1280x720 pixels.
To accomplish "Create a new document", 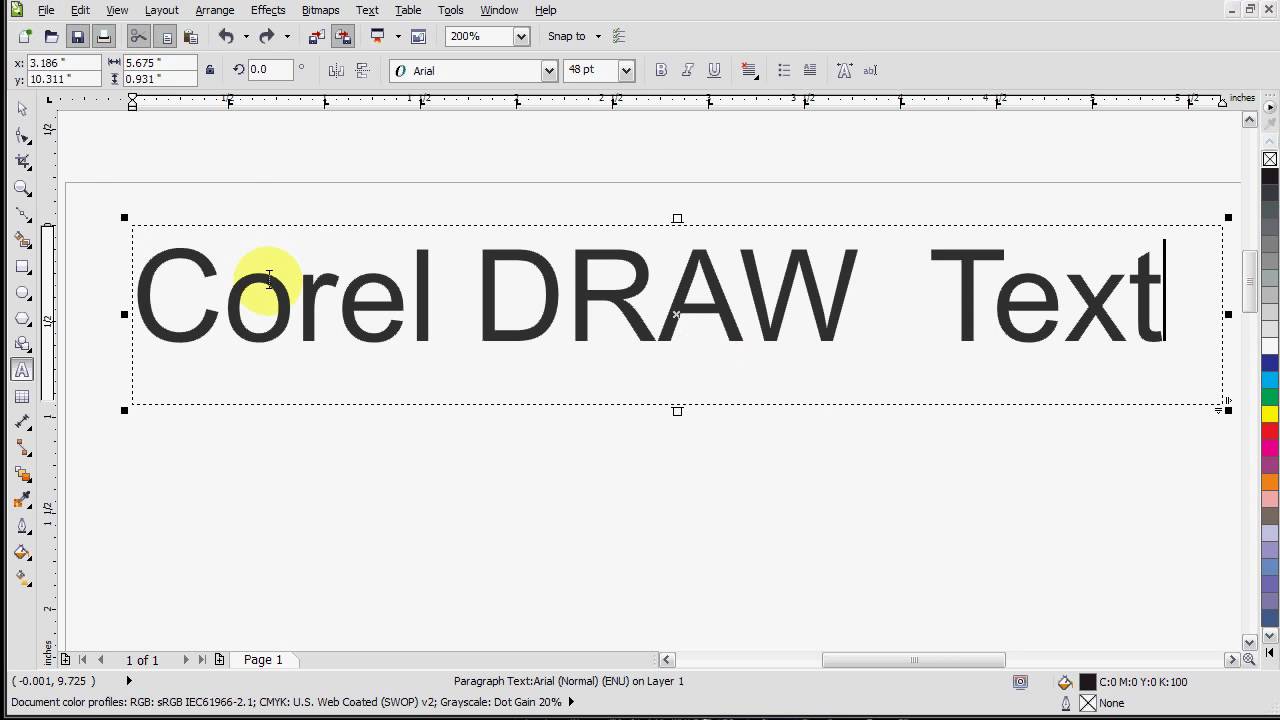I will pyautogui.click(x=25, y=37).
